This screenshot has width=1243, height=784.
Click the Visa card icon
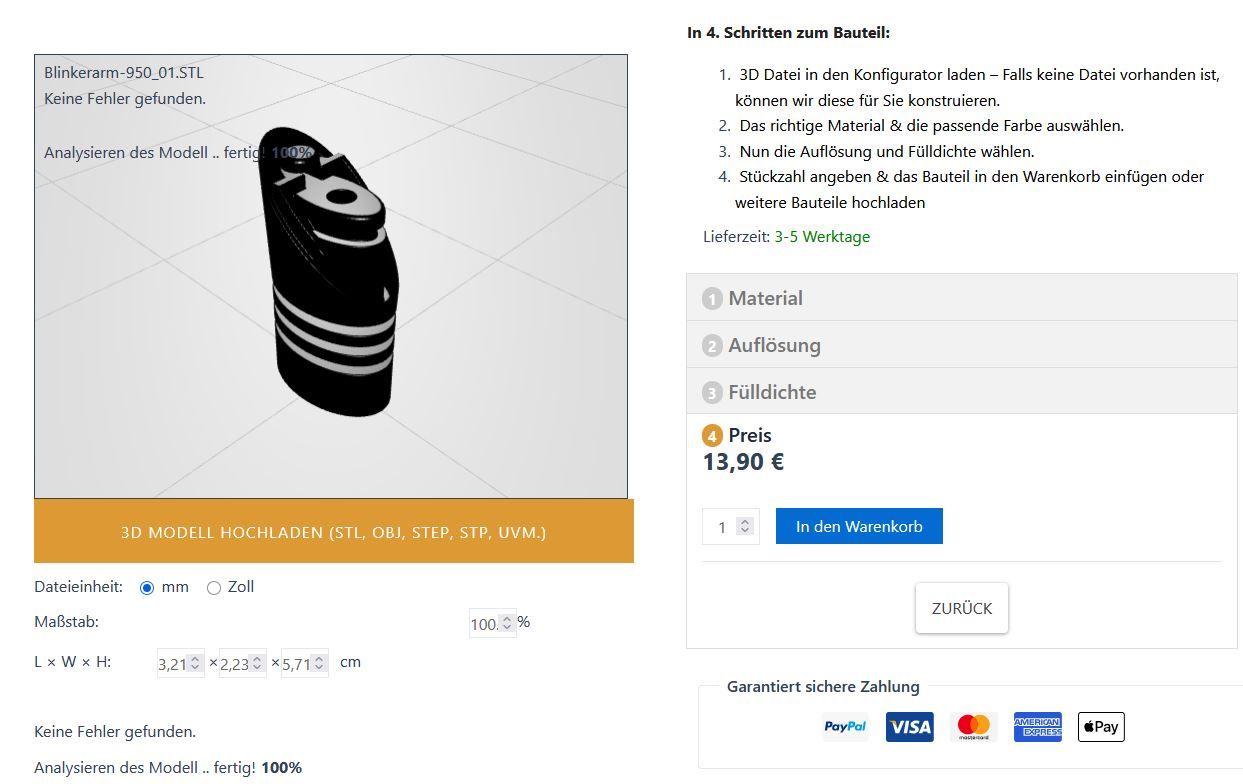point(909,727)
